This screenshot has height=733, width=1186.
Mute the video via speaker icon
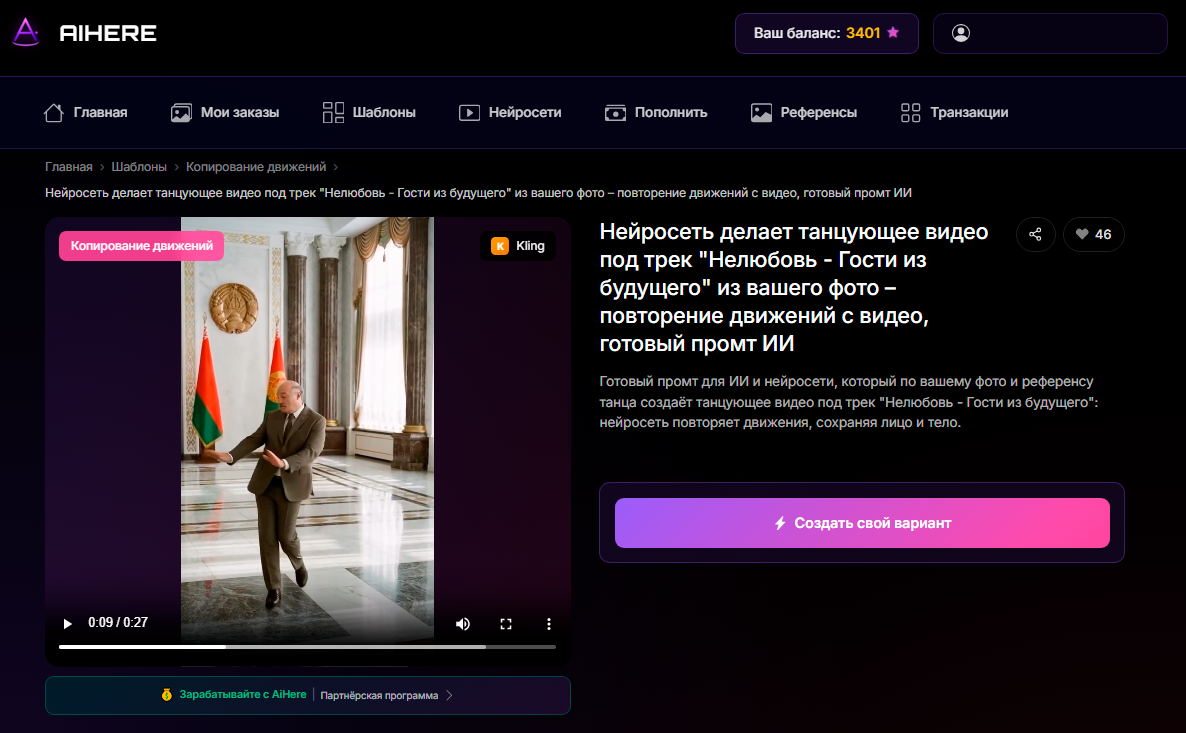[463, 623]
